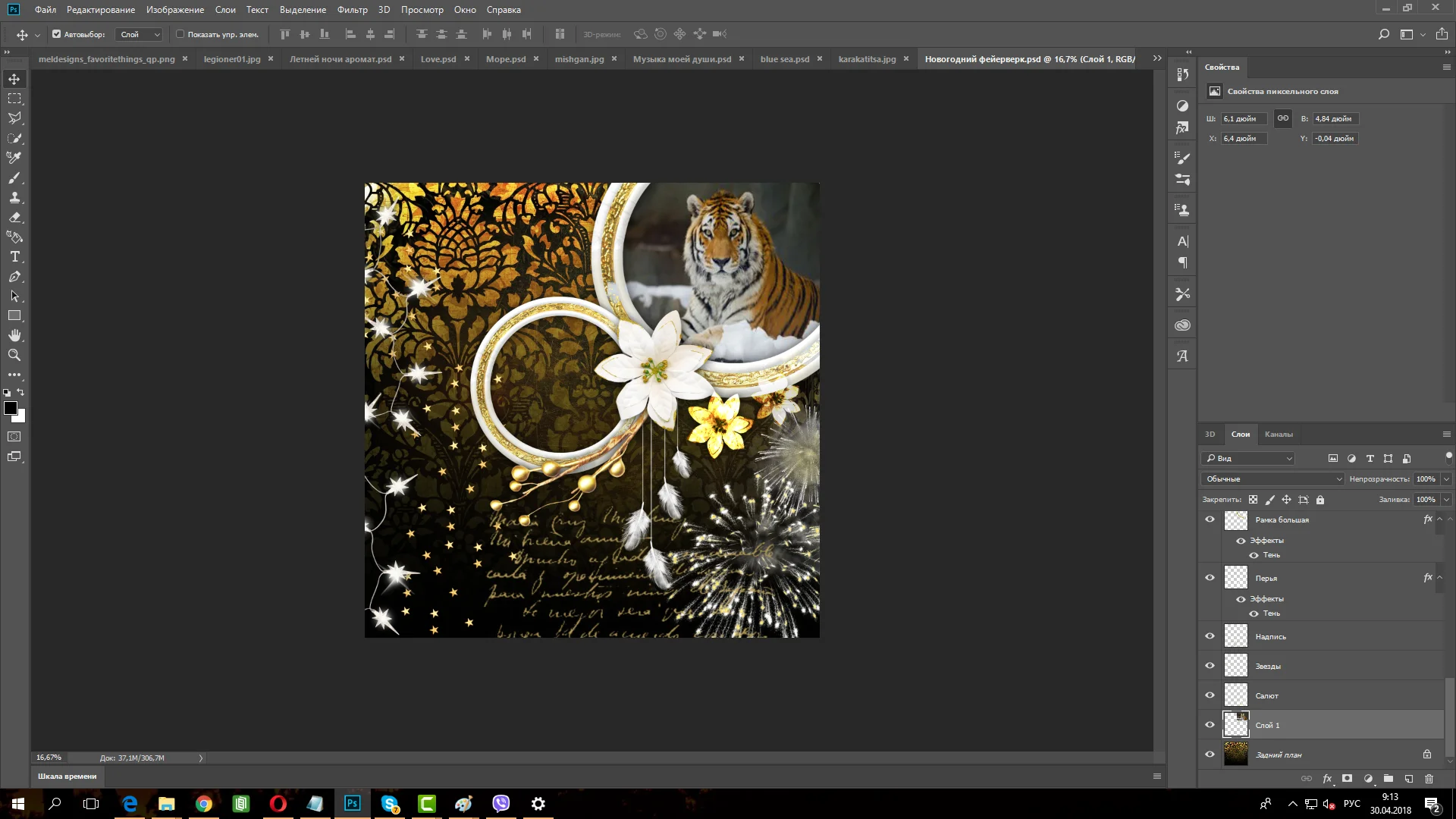Collapse effects of Перья layer

coord(1439,578)
